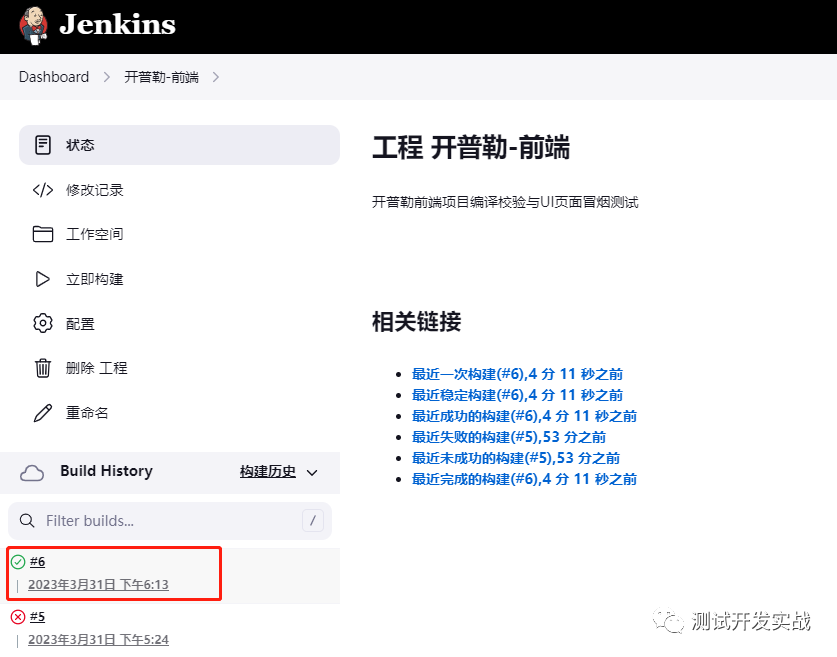Click the 删除 工程 trash icon
This screenshot has height=657, width=837.
click(43, 368)
